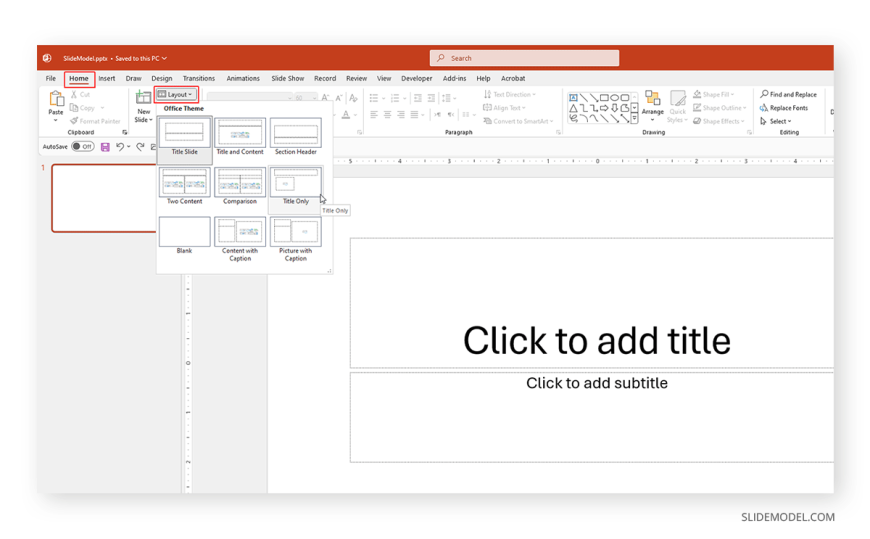The width and height of the screenshot is (870, 539).
Task: Select the Triangle shape in gallery
Action: (x=573, y=108)
